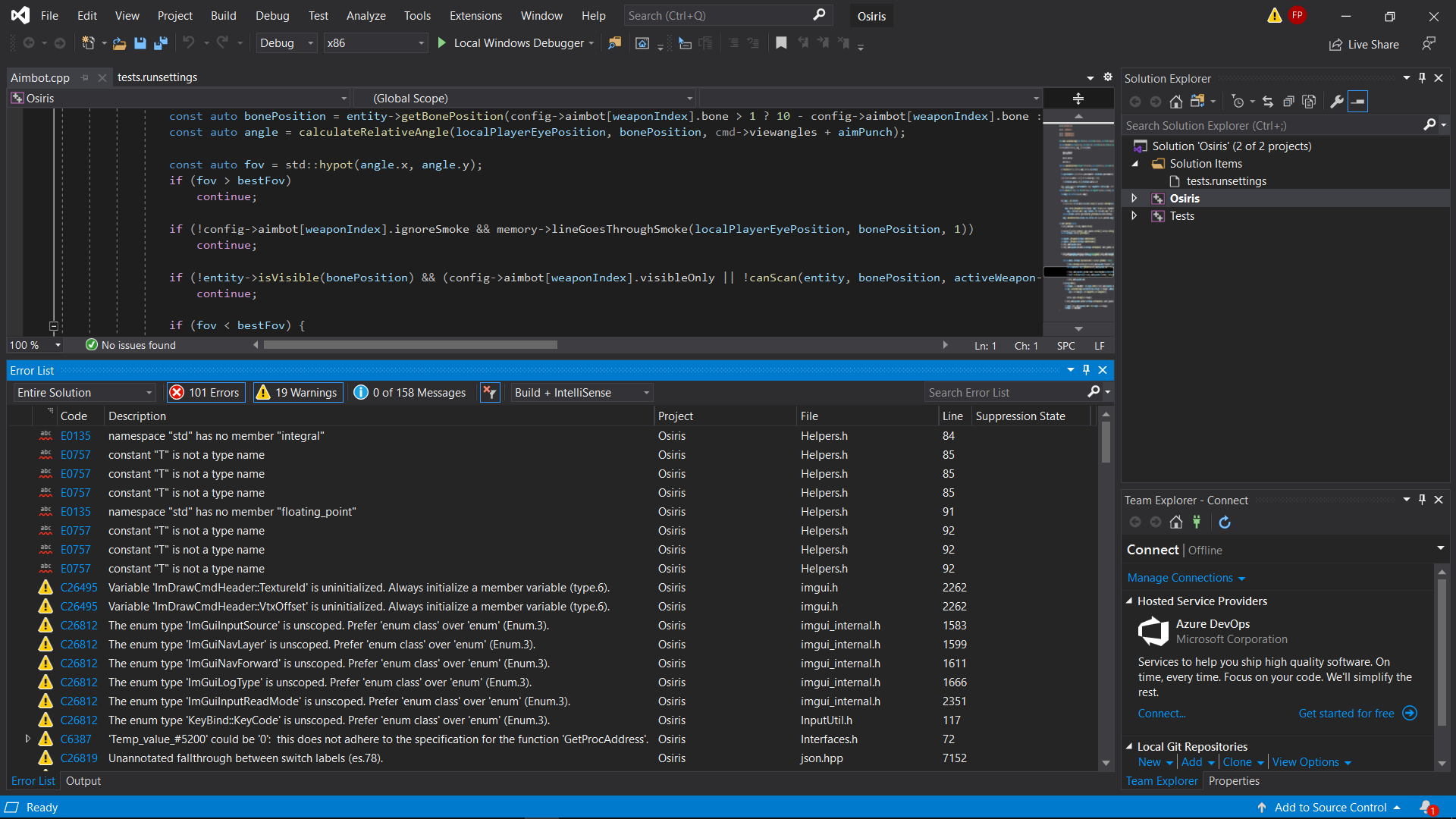Screen dimensions: 1456x819
Task: Click the Solution Explorer Properties wrench icon
Action: point(1337,102)
